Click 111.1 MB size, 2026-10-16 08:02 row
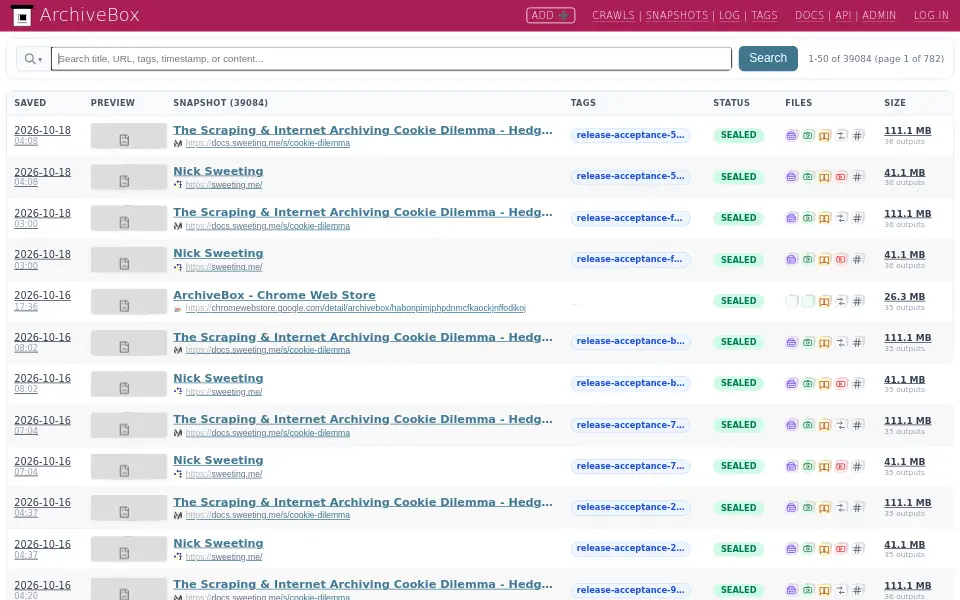This screenshot has width=960, height=600. tap(907, 337)
